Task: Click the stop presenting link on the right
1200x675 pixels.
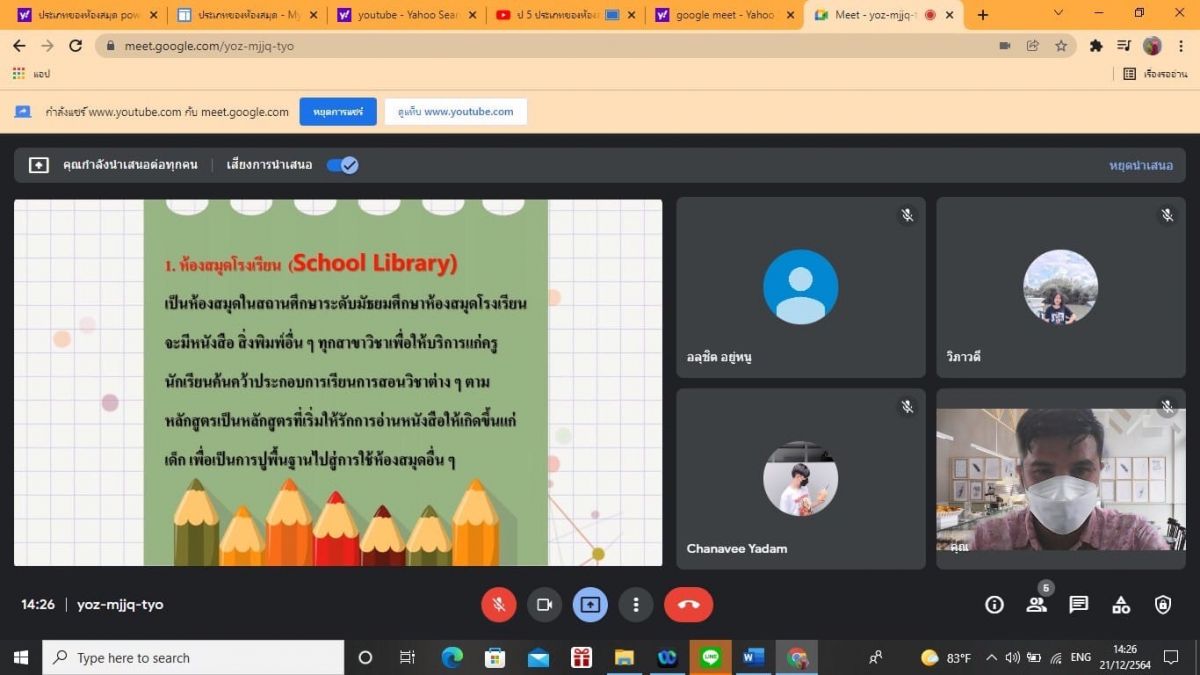Action: tap(1140, 165)
